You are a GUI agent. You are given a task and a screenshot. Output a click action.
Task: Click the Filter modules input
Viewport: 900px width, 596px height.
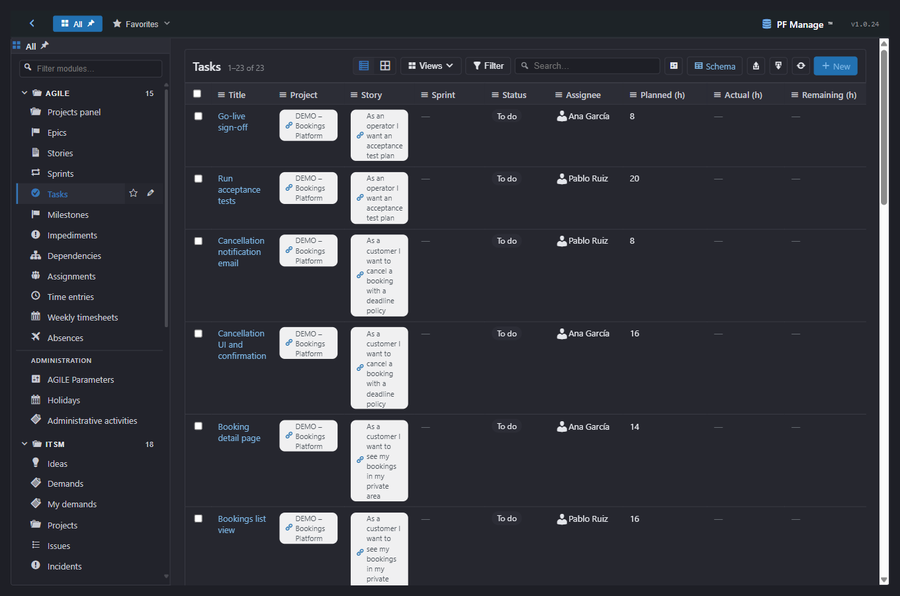(x=91, y=68)
